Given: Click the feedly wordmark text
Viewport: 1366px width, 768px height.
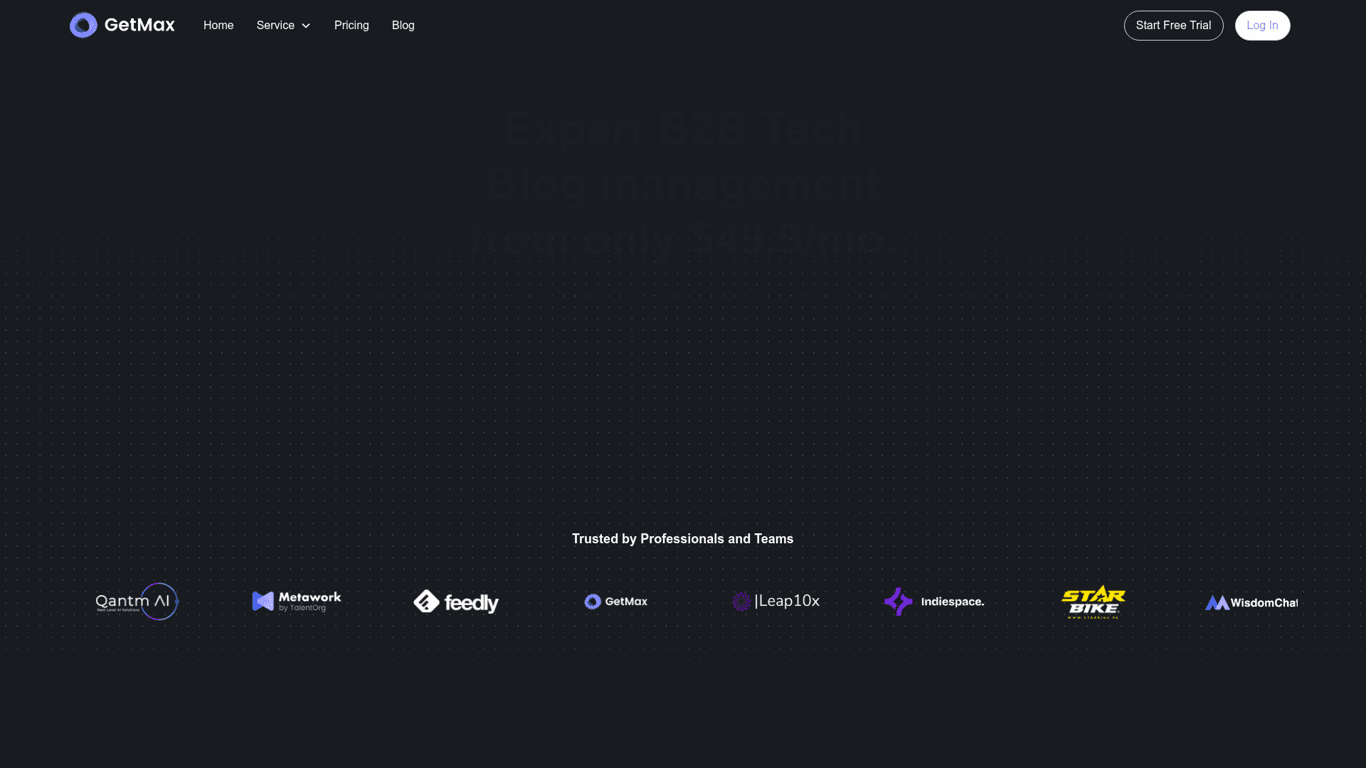Looking at the screenshot, I should [471, 603].
